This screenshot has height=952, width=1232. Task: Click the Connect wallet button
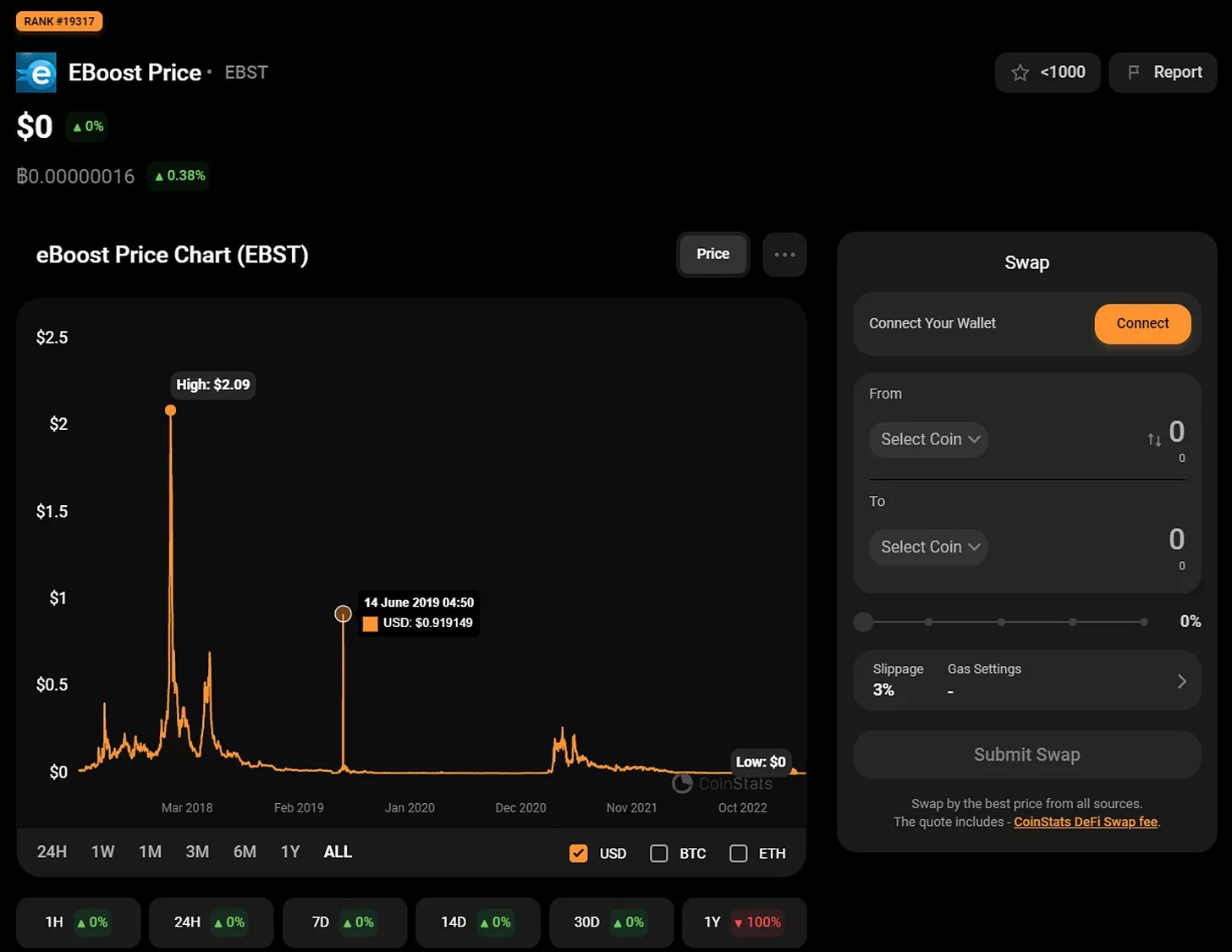pyautogui.click(x=1142, y=323)
